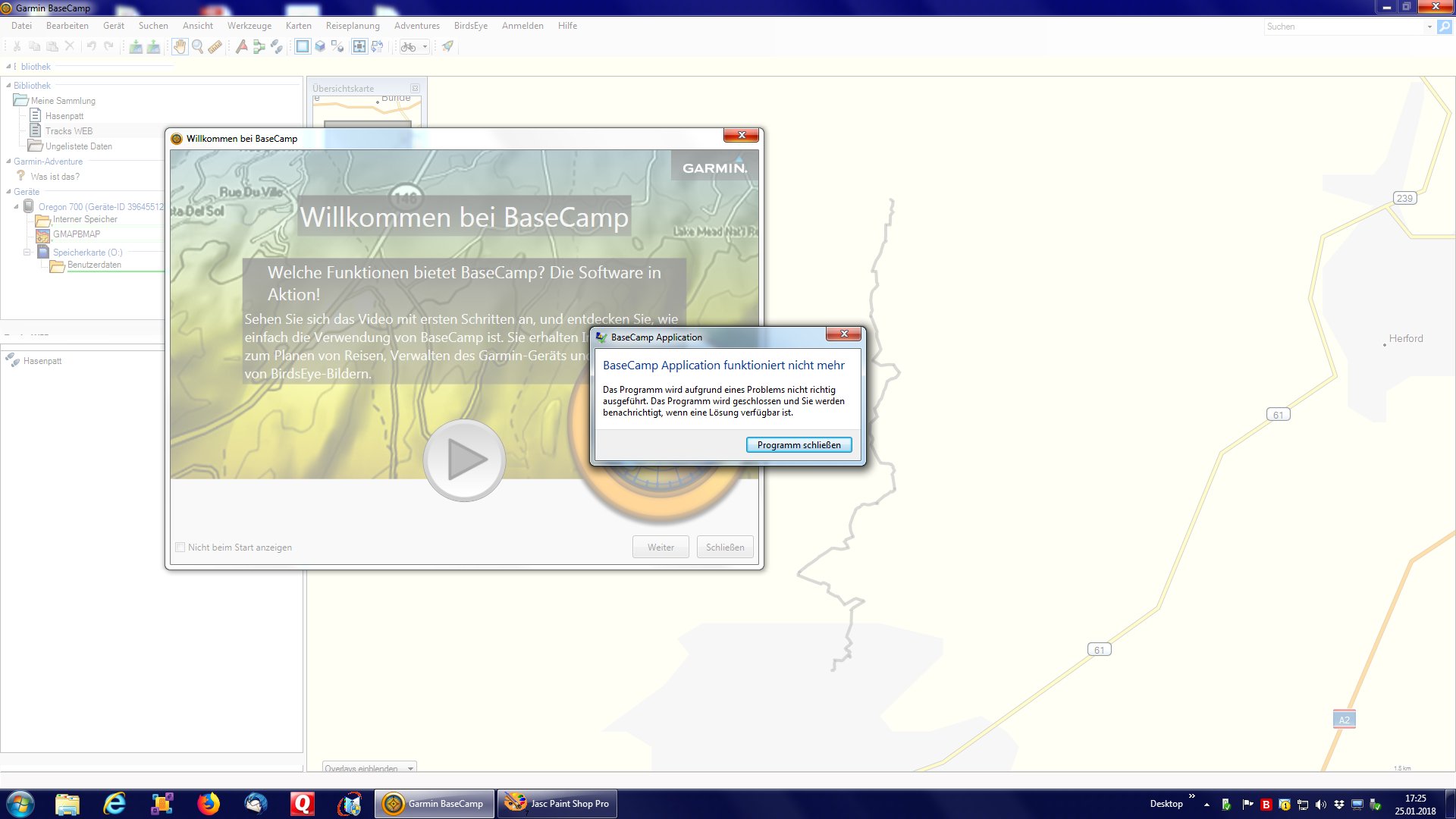This screenshot has height=819, width=1456.
Task: Open the Werkzeuge menu
Action: point(249,26)
